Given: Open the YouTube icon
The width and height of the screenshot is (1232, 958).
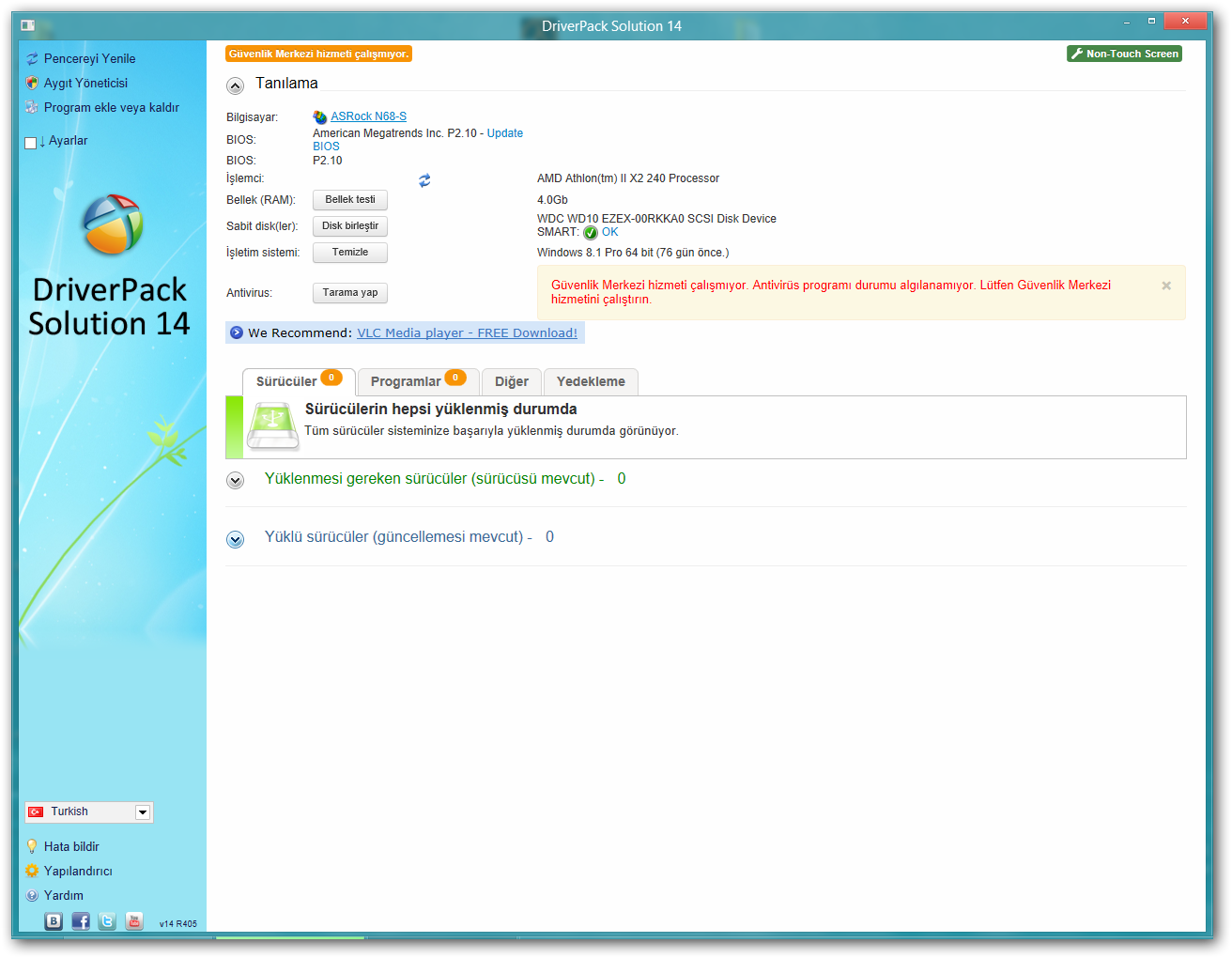Looking at the screenshot, I should click(x=134, y=921).
